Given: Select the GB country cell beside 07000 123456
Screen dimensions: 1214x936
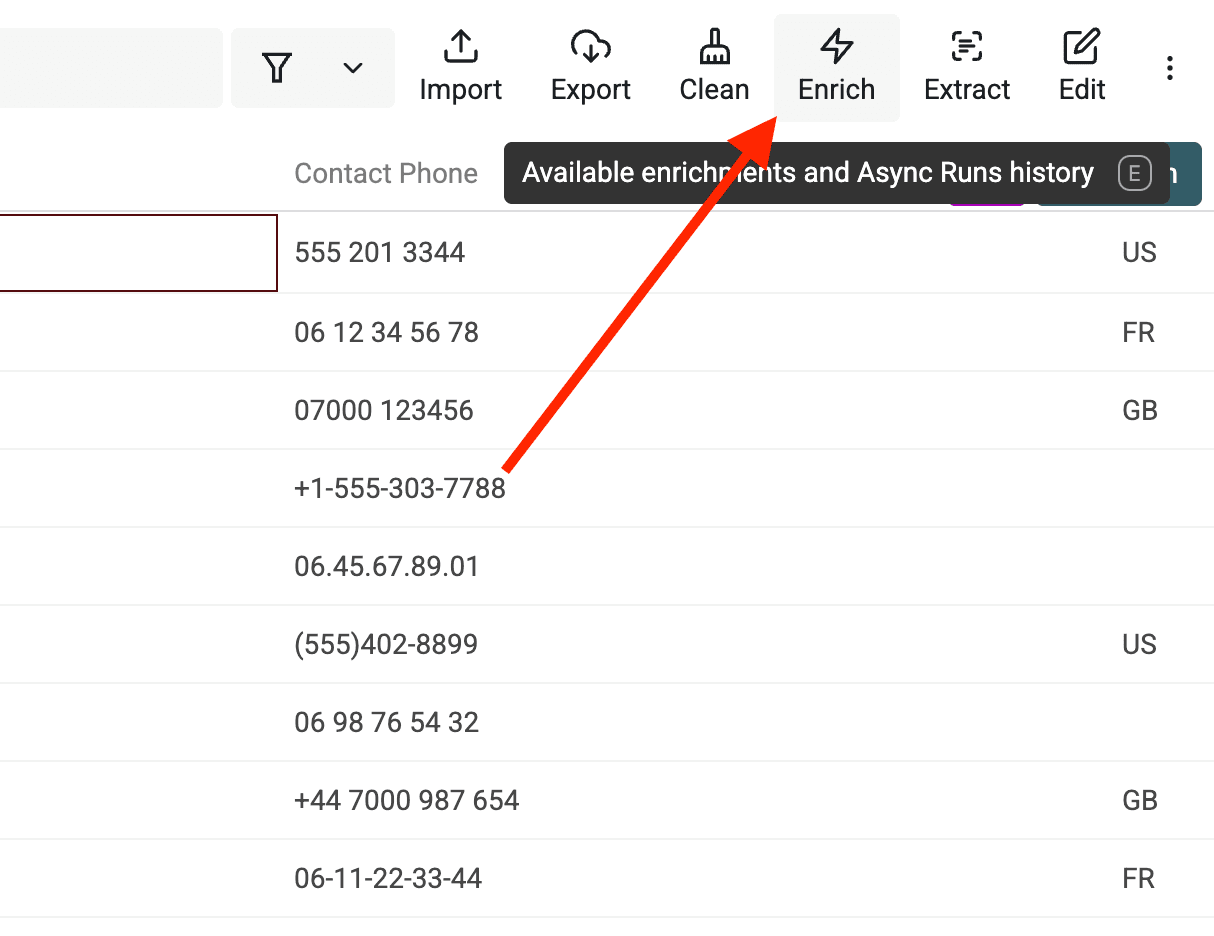Looking at the screenshot, I should (1139, 410).
